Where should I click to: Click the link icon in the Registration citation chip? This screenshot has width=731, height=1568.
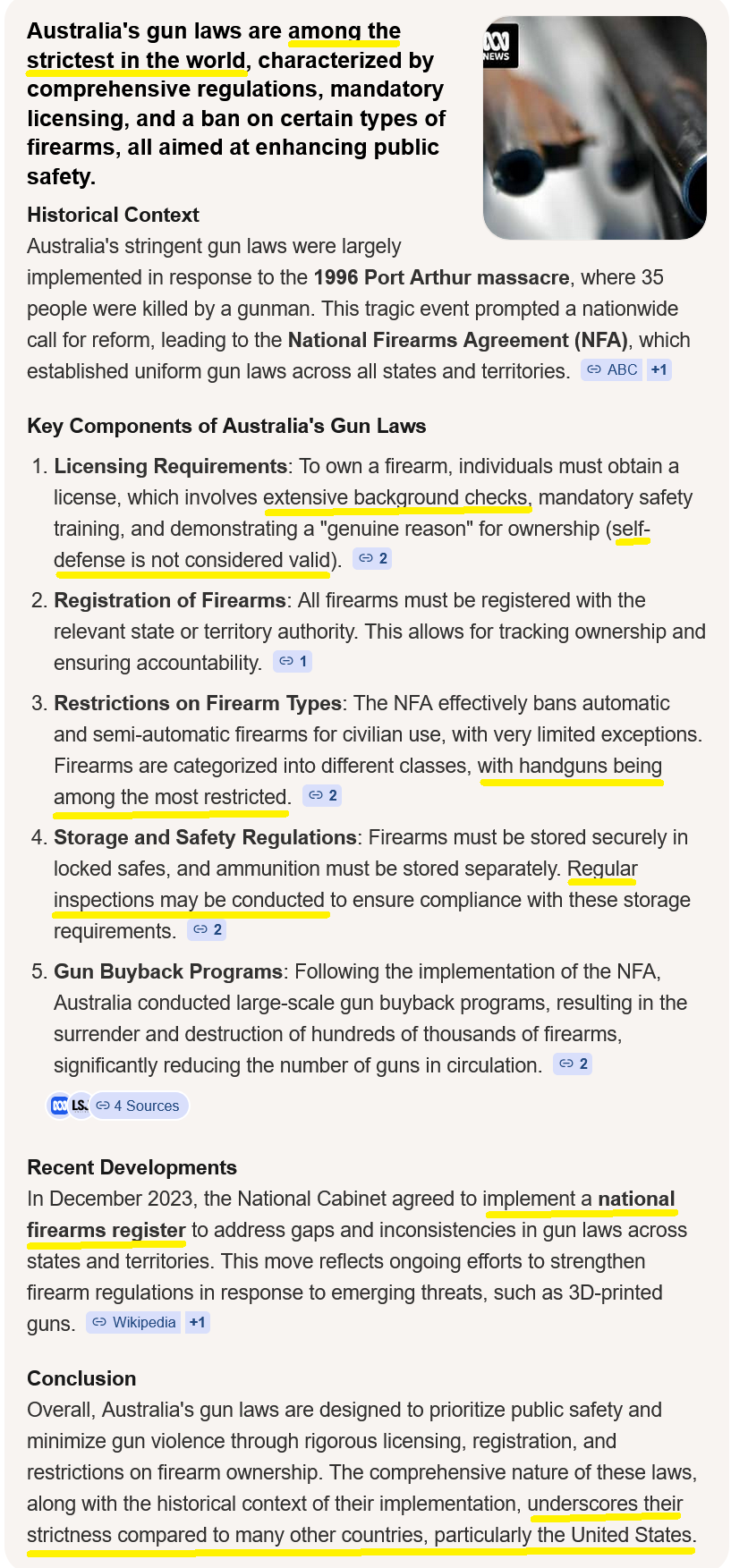tap(285, 661)
